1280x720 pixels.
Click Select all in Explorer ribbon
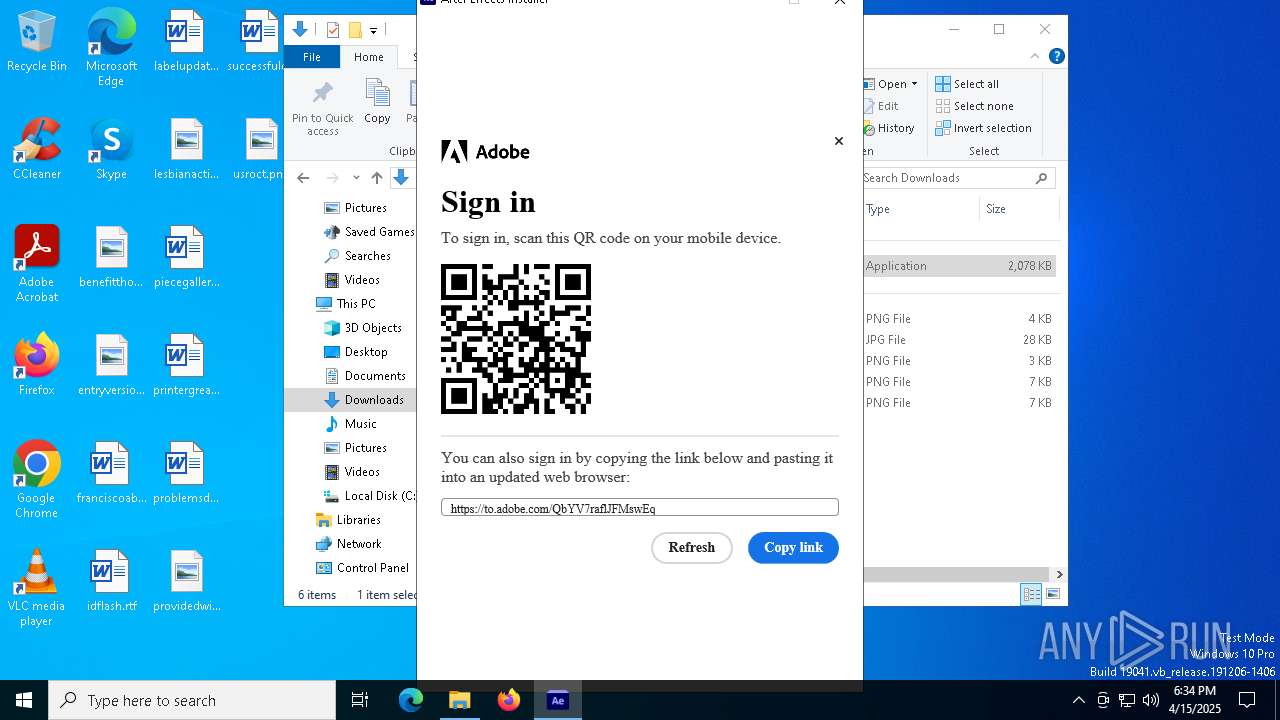[967, 84]
